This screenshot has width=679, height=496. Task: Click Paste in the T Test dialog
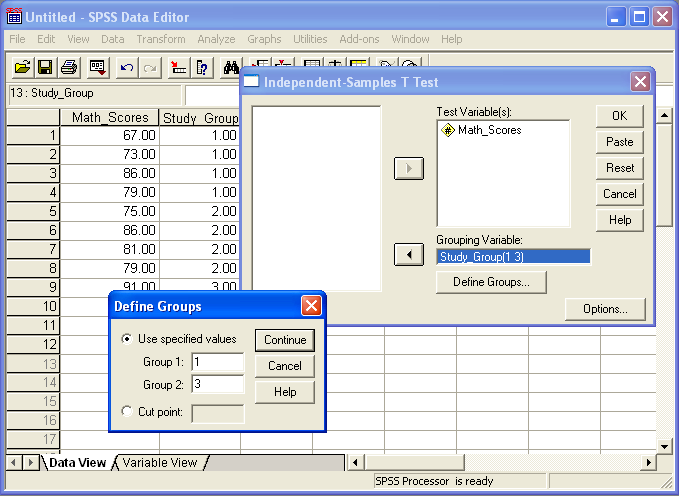[x=620, y=142]
